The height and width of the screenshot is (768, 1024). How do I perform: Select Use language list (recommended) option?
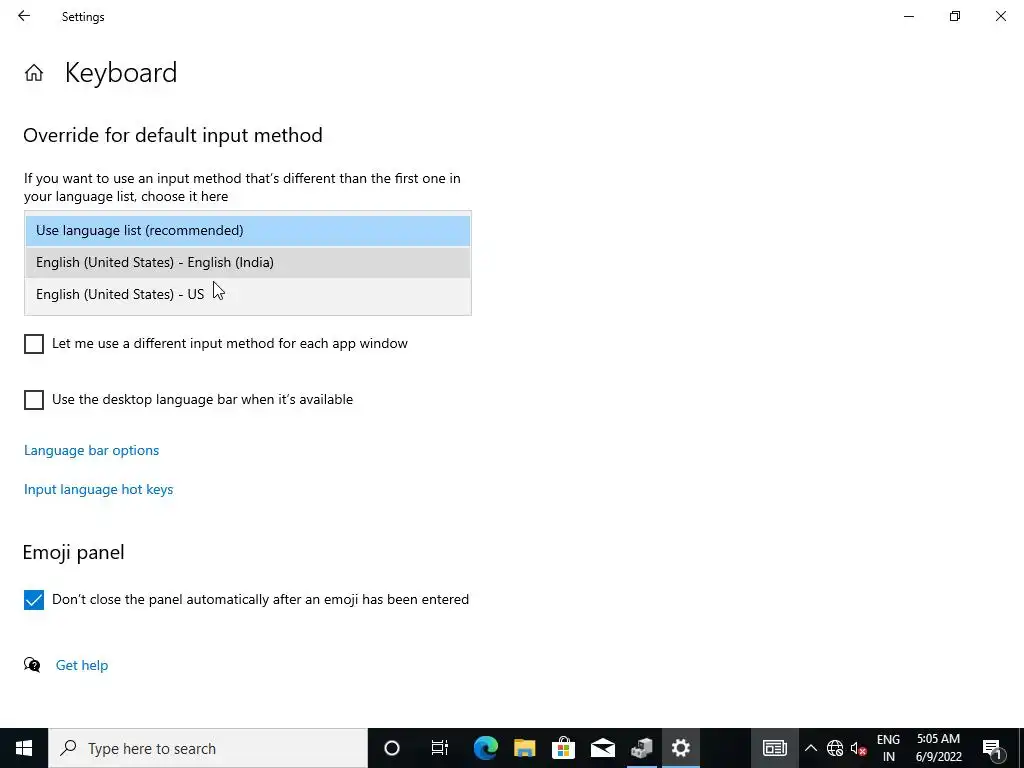point(248,231)
